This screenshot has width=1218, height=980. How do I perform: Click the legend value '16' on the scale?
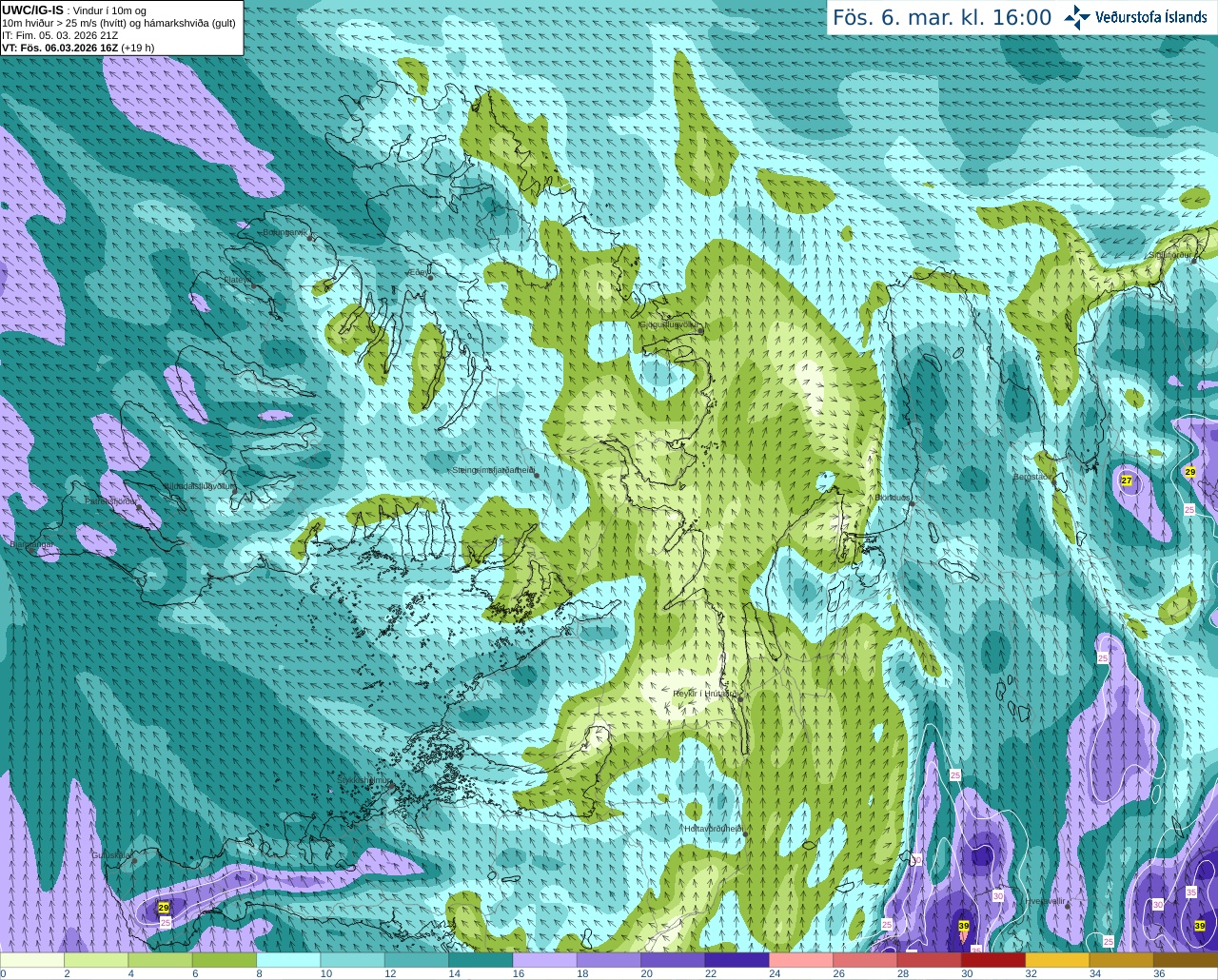(519, 973)
